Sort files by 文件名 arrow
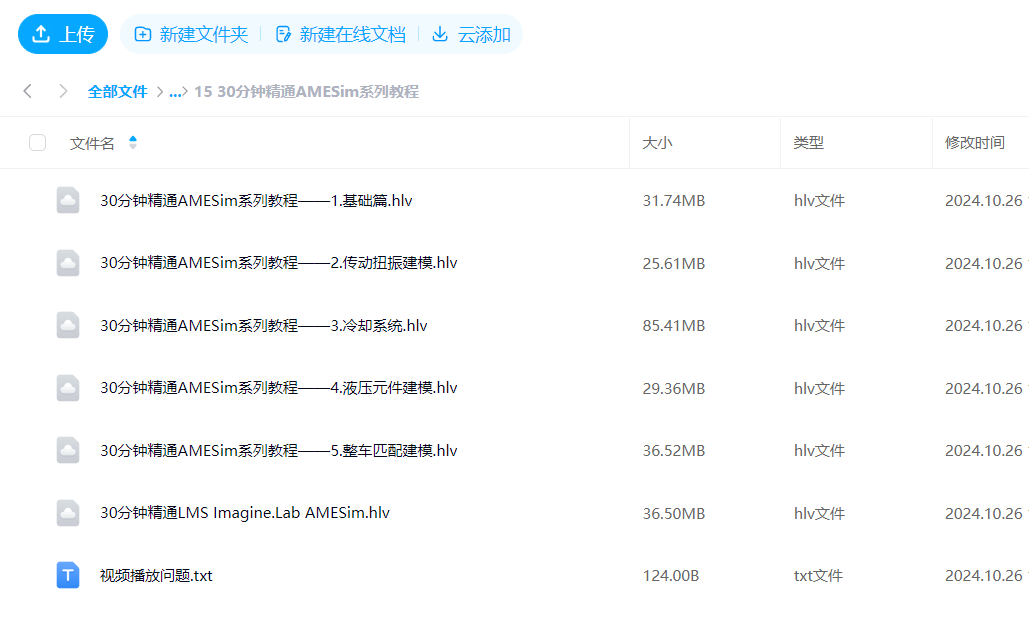The width and height of the screenshot is (1029, 625). pos(133,142)
